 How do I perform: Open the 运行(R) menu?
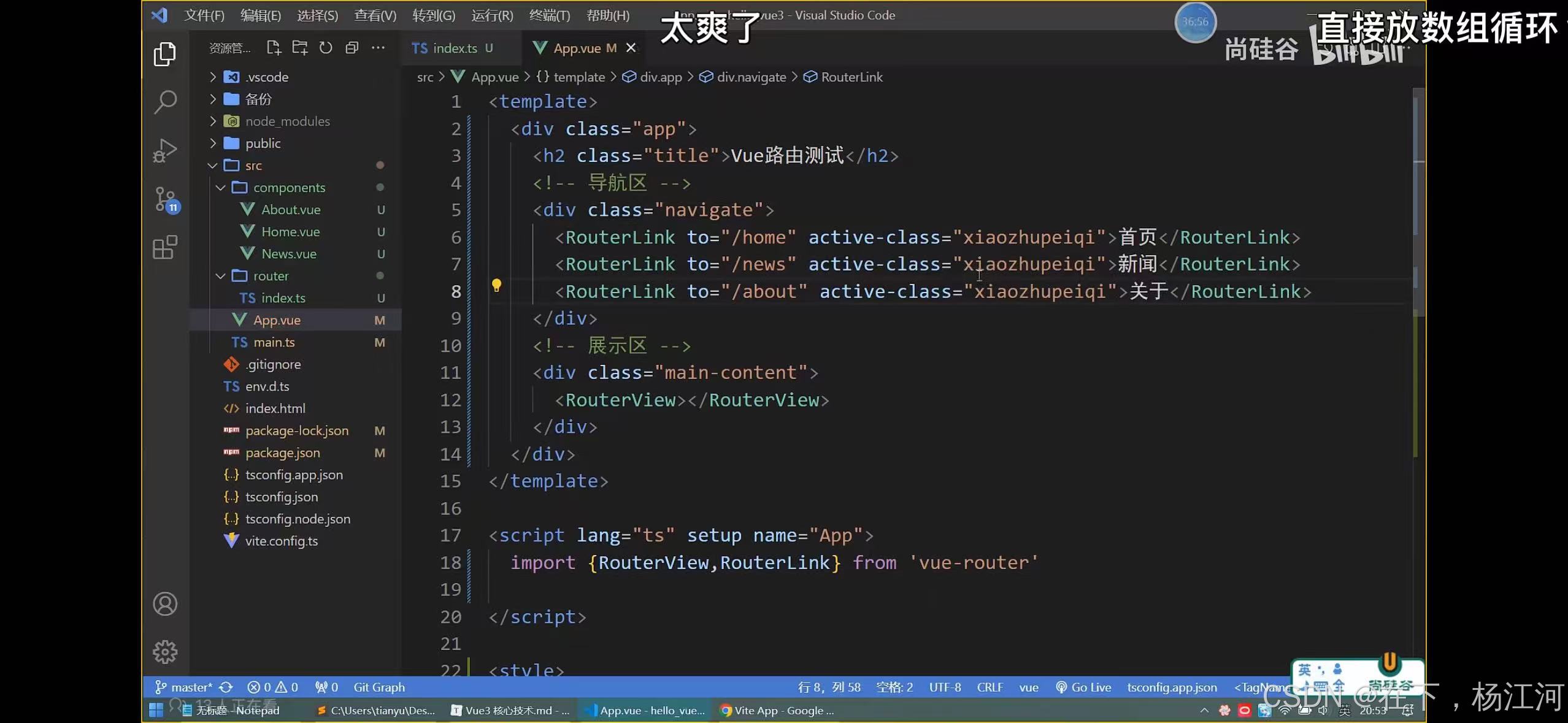492,15
